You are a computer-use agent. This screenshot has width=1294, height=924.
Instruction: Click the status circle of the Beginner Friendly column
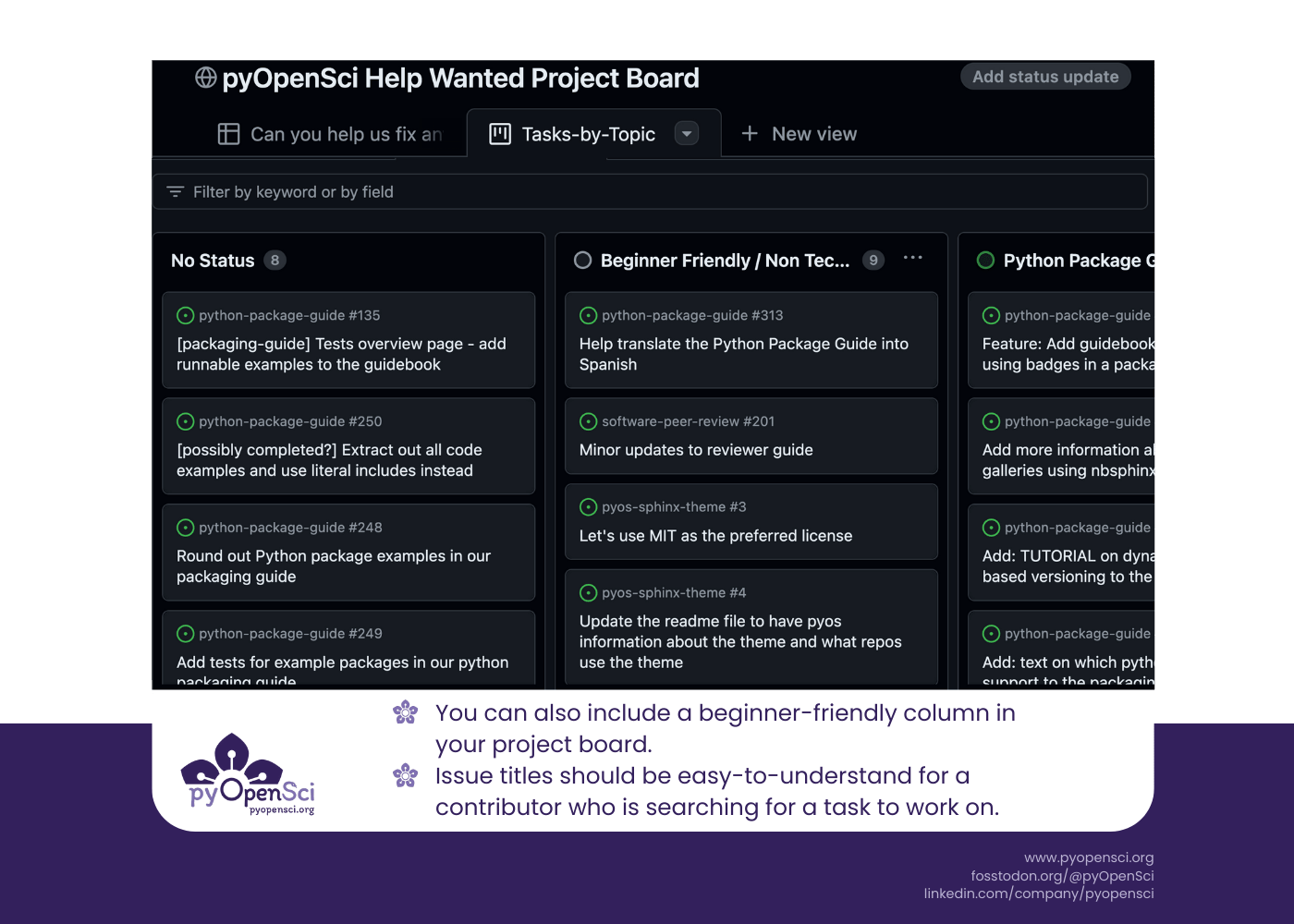(x=582, y=261)
